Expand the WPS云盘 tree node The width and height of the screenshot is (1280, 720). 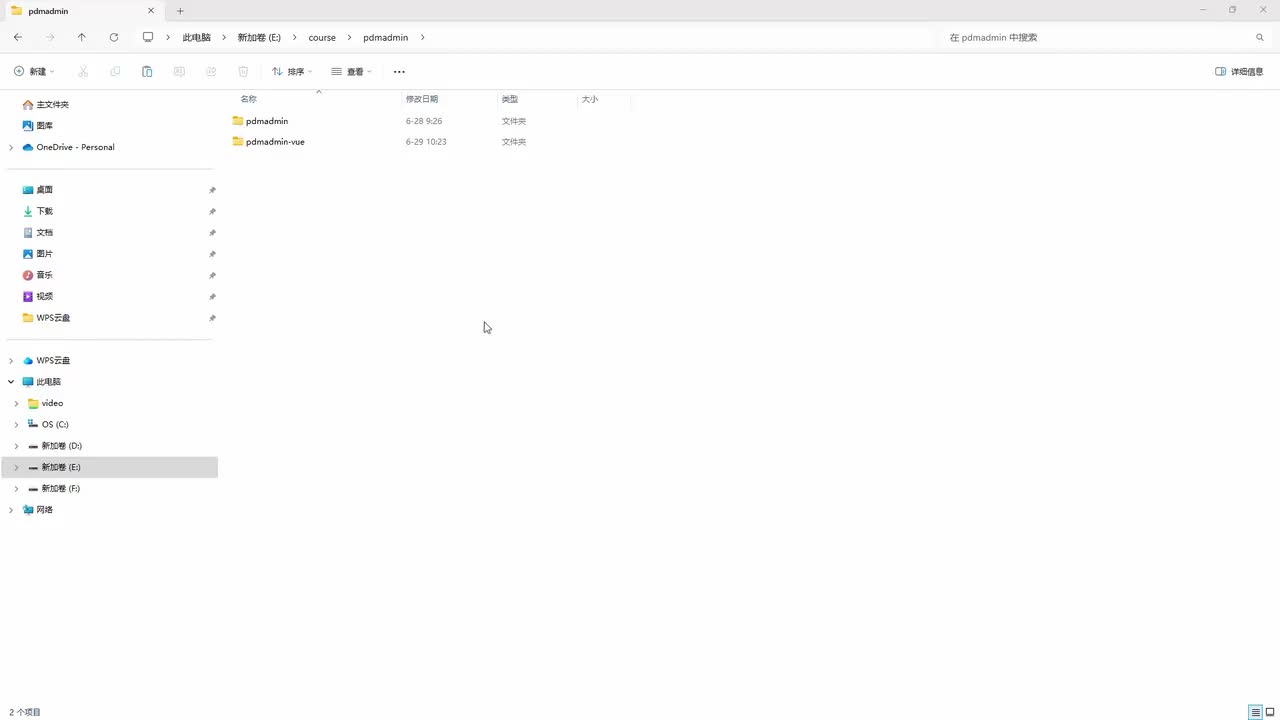(x=11, y=361)
